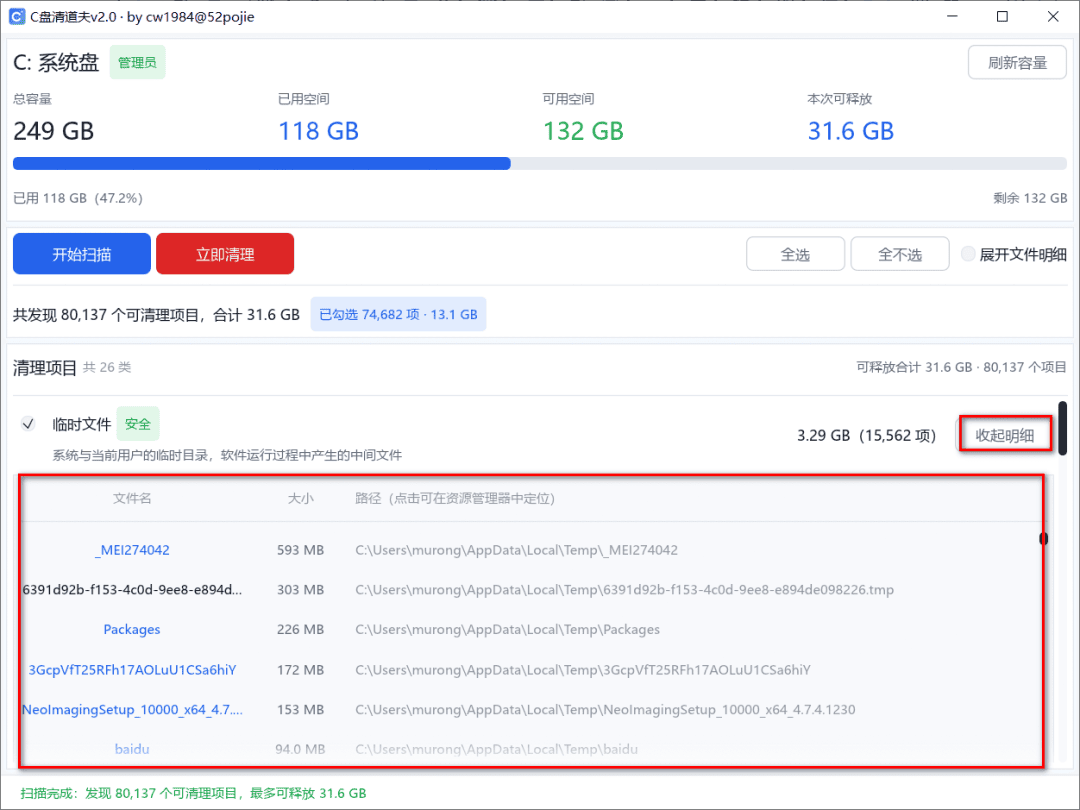This screenshot has height=810, width=1080.
Task: Click the file detail list scrollbar thumb
Action: (x=1043, y=539)
